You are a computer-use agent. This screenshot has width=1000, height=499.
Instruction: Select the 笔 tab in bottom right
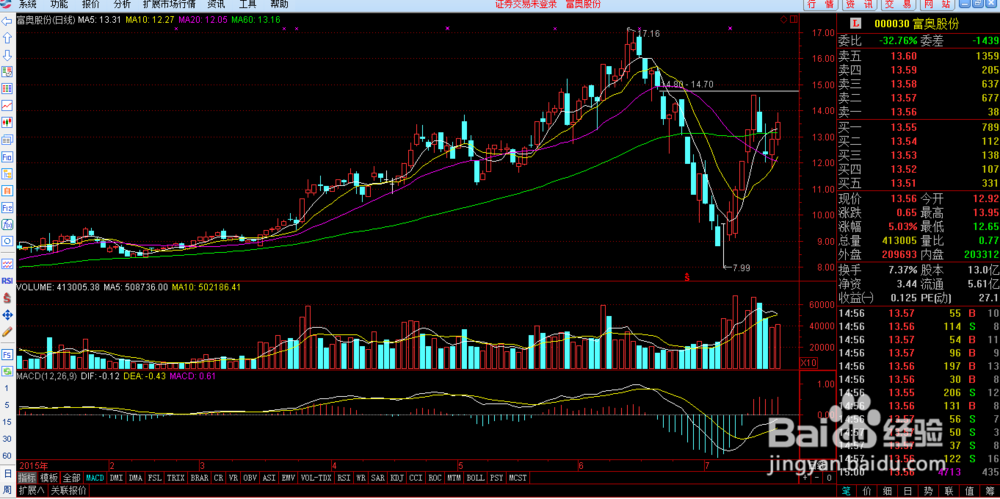[x=846, y=491]
